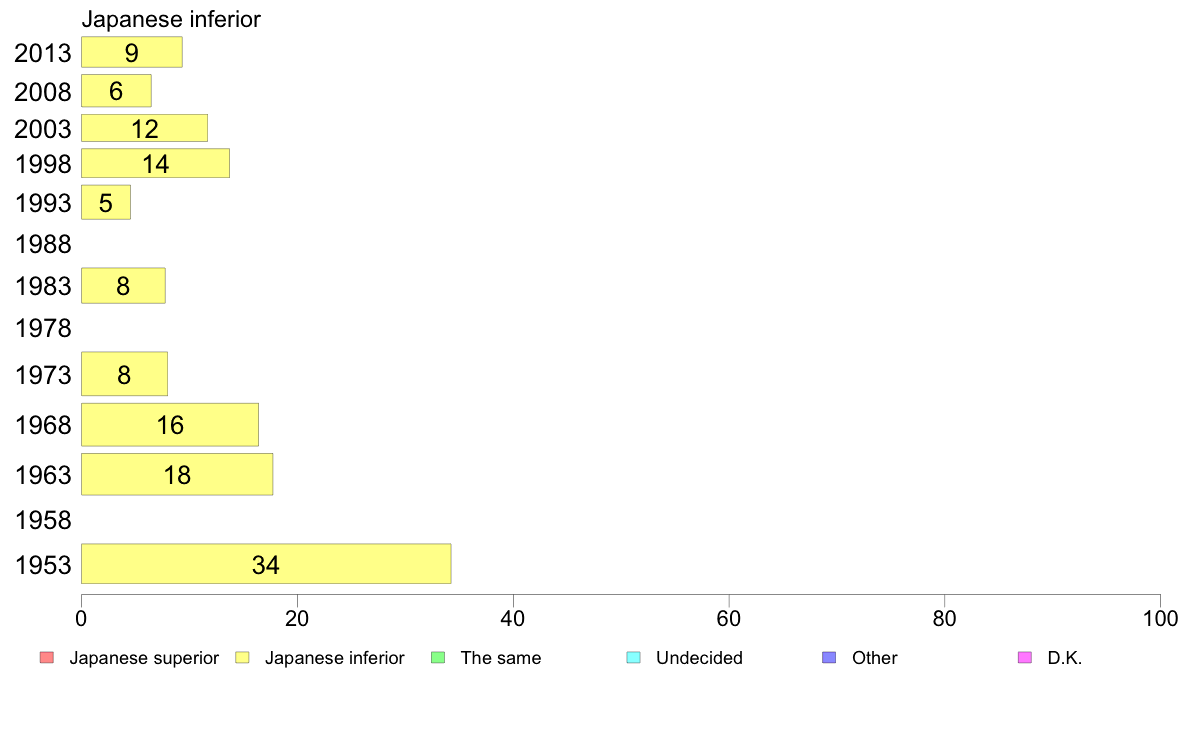The image size is (1188, 736).
Task: Click the Japanese superior legend text
Action: (x=144, y=658)
